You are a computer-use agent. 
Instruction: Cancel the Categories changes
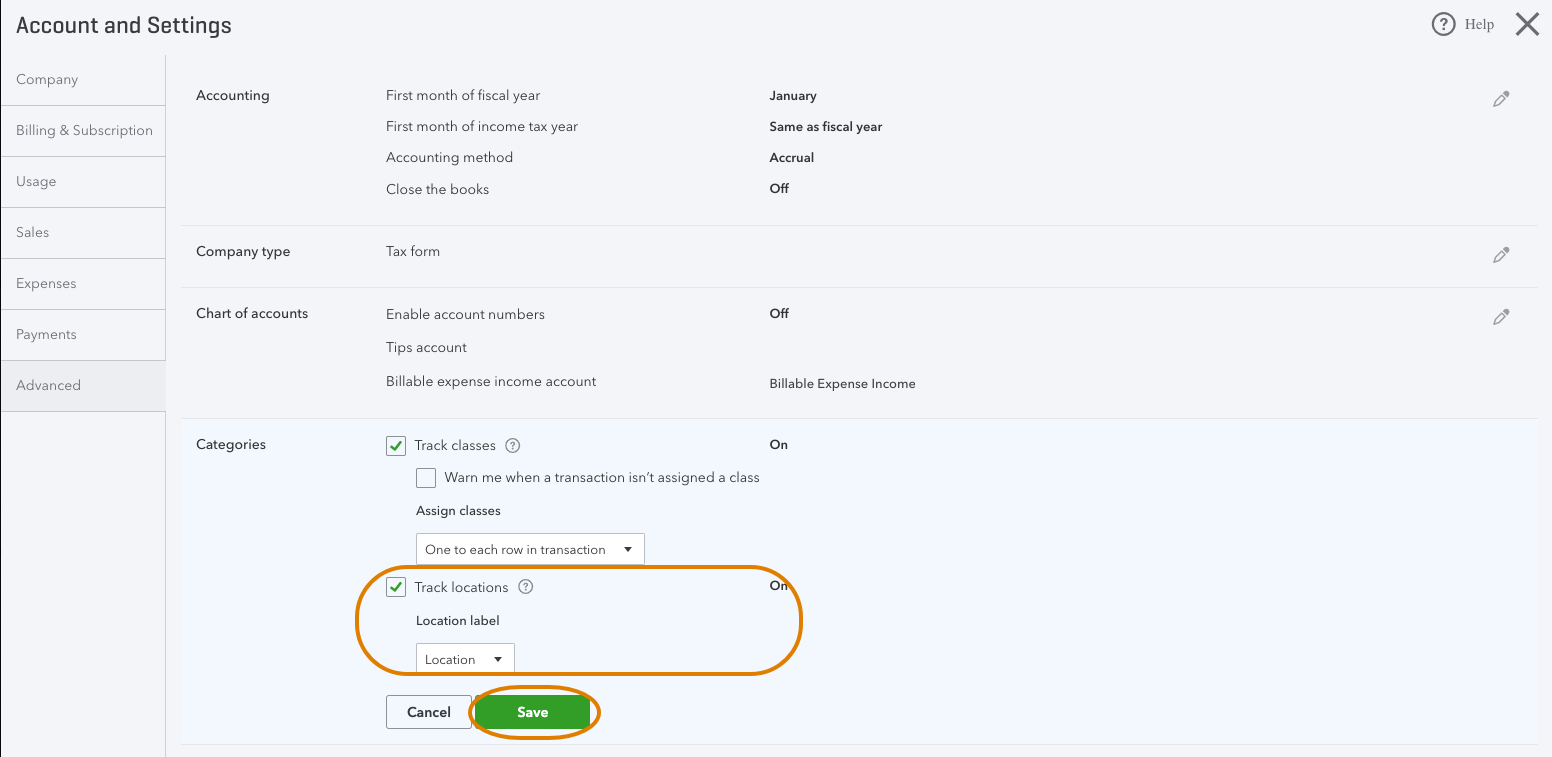(x=429, y=712)
